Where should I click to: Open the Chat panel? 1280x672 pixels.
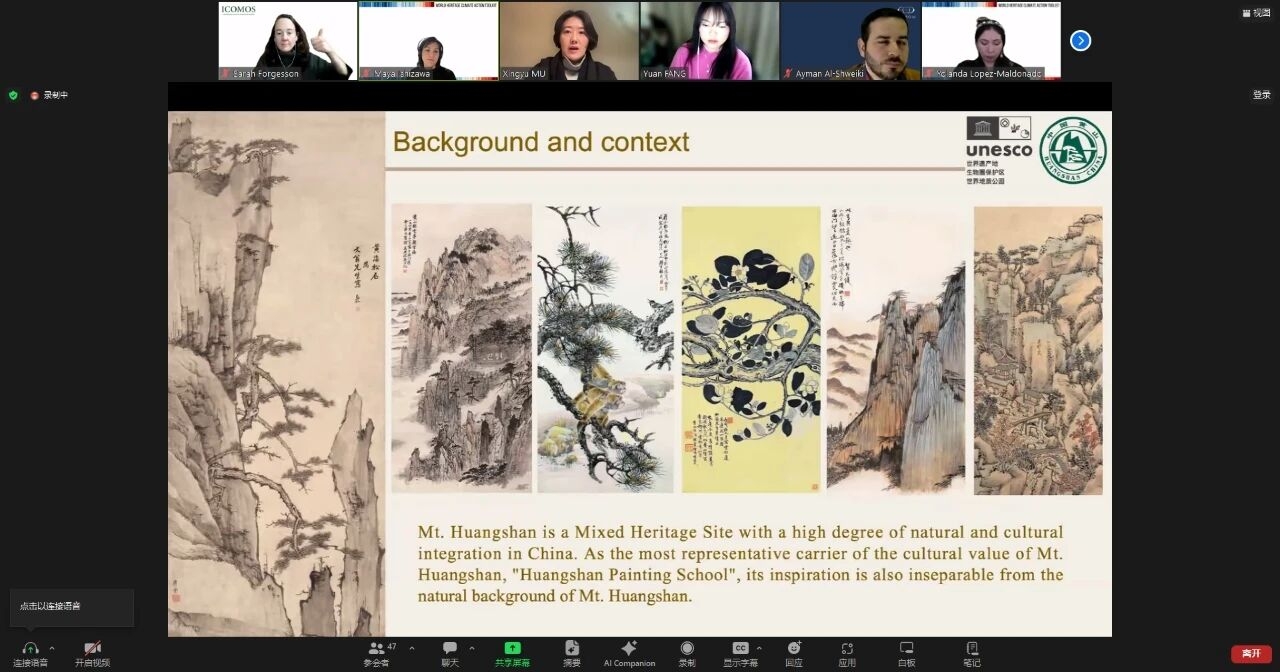click(x=450, y=649)
